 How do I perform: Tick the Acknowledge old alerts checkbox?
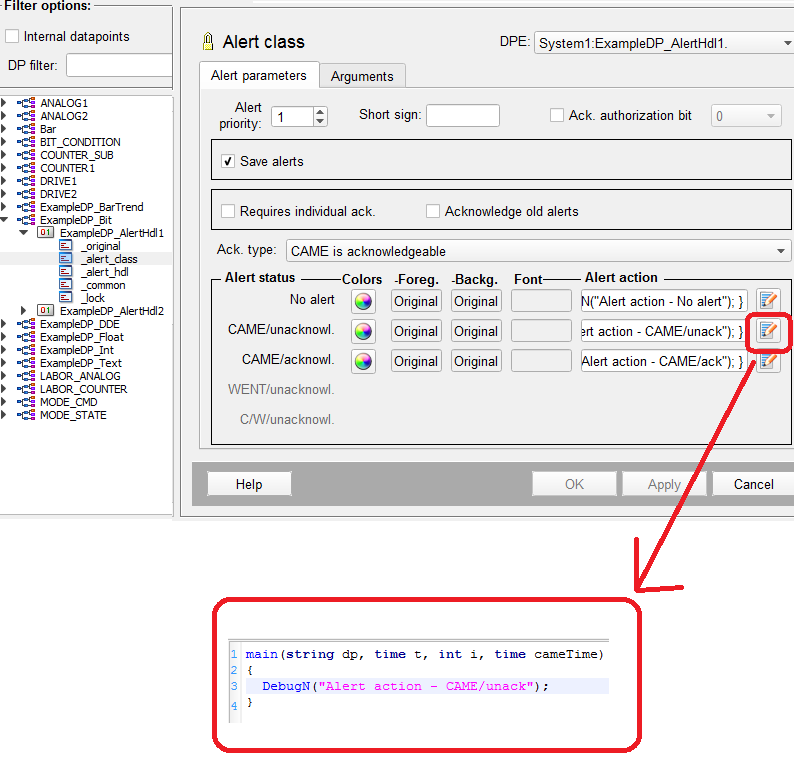tap(433, 211)
